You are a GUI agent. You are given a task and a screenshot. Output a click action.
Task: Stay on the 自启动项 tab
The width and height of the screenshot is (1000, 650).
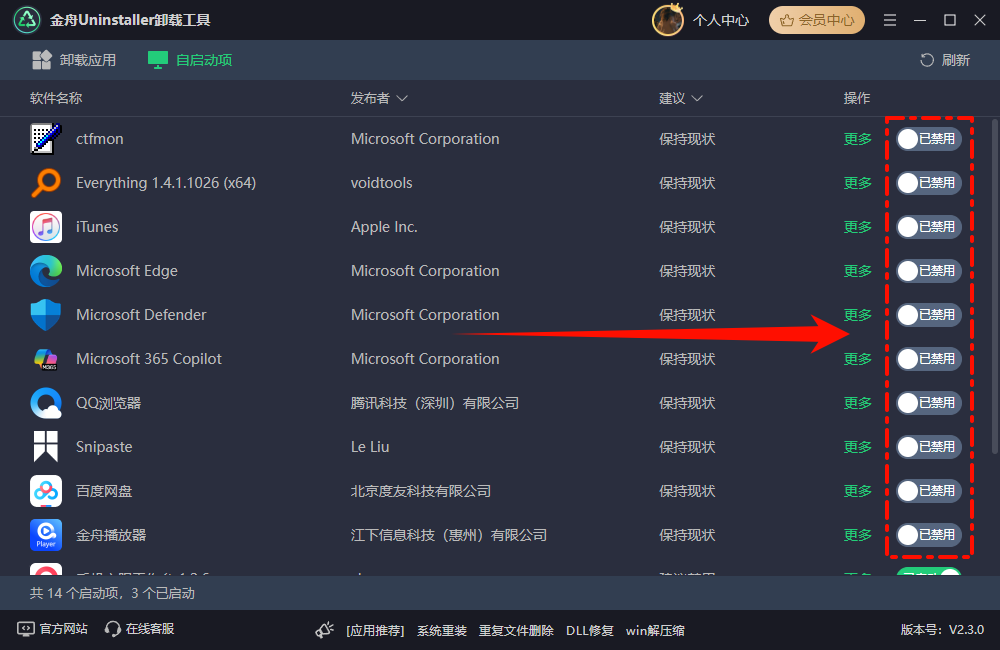tap(189, 60)
